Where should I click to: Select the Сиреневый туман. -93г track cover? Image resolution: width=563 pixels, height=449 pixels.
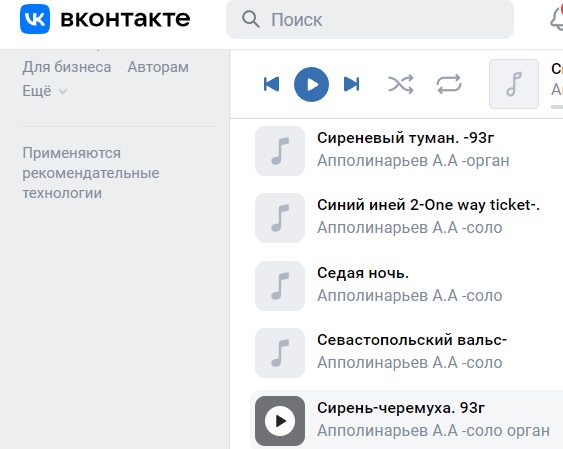pyautogui.click(x=280, y=151)
